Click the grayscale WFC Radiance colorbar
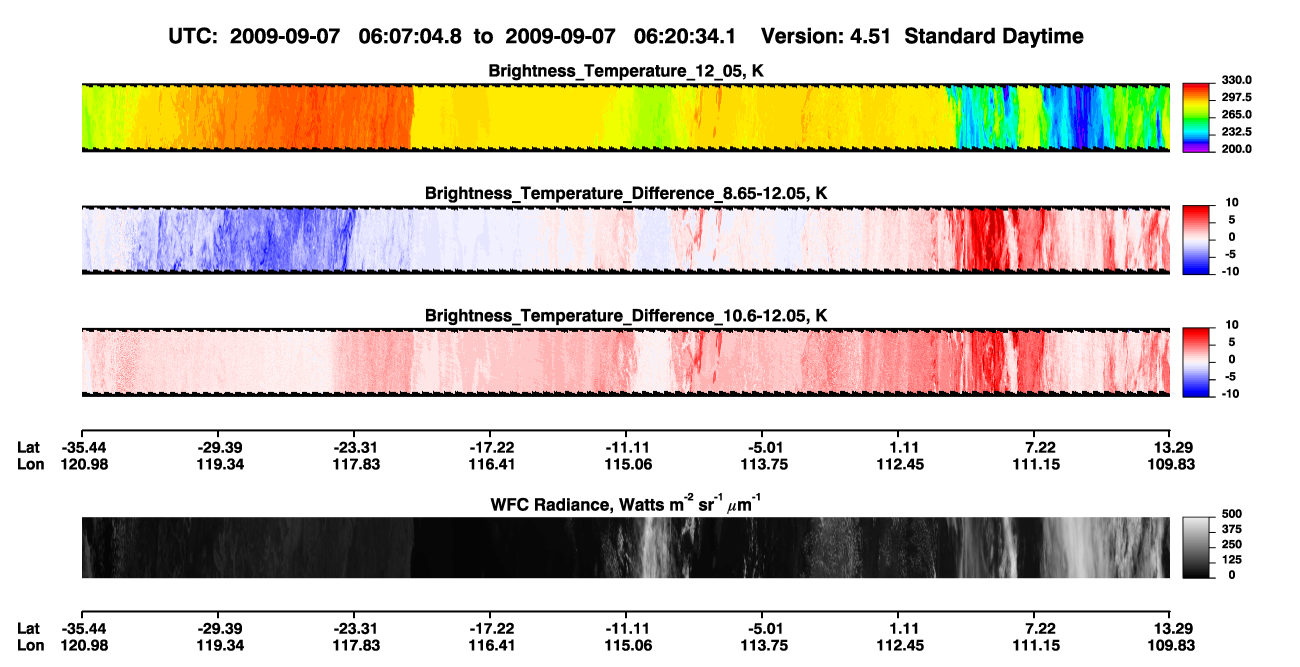This screenshot has width=1300, height=667. tap(1195, 546)
